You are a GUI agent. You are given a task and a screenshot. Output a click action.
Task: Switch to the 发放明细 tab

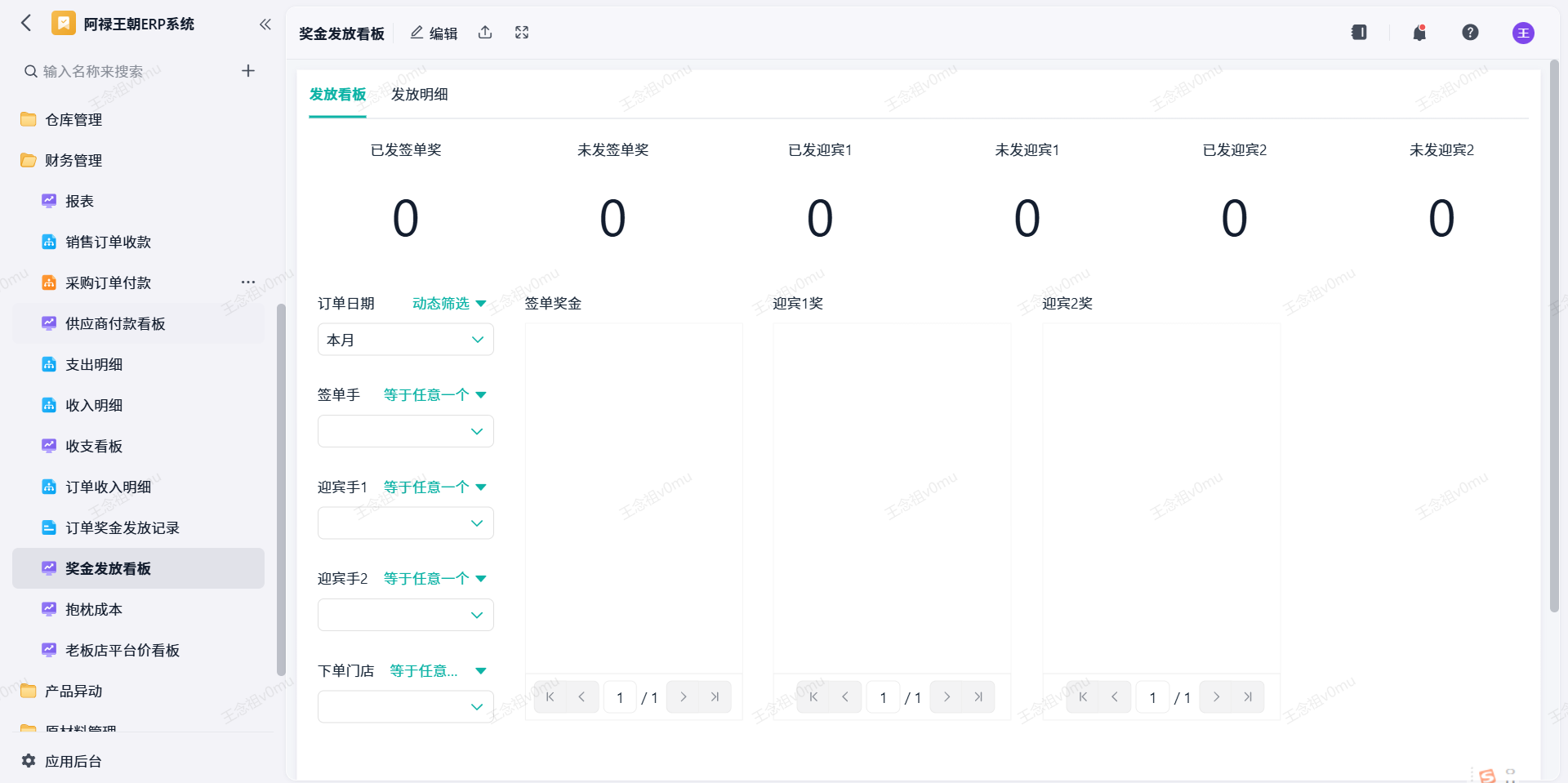click(x=420, y=95)
